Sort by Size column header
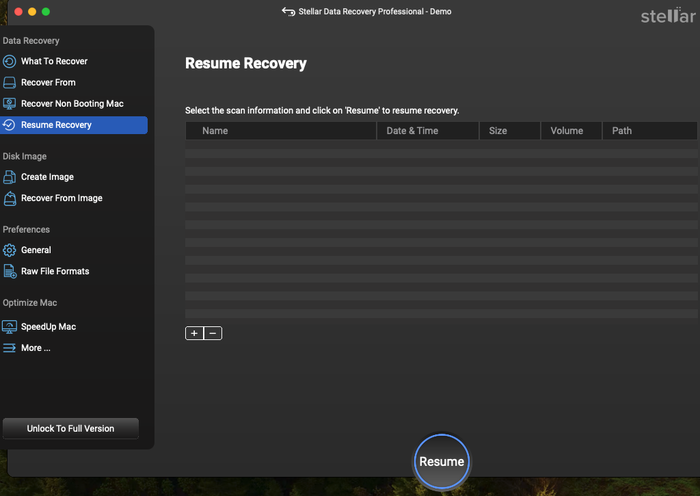 tap(510, 131)
